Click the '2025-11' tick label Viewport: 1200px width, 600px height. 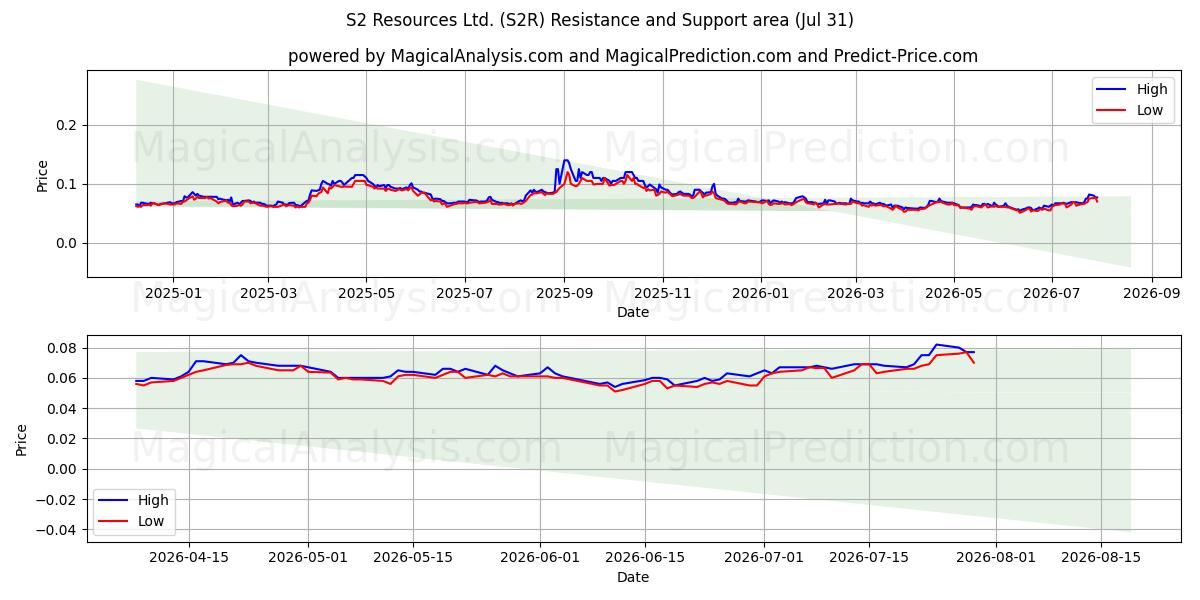click(x=662, y=293)
